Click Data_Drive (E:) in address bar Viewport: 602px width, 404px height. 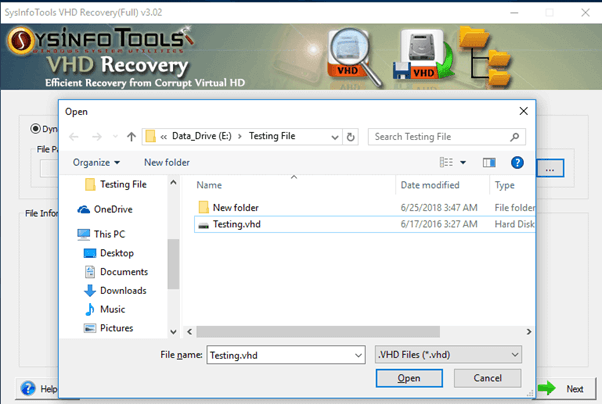[x=202, y=136]
